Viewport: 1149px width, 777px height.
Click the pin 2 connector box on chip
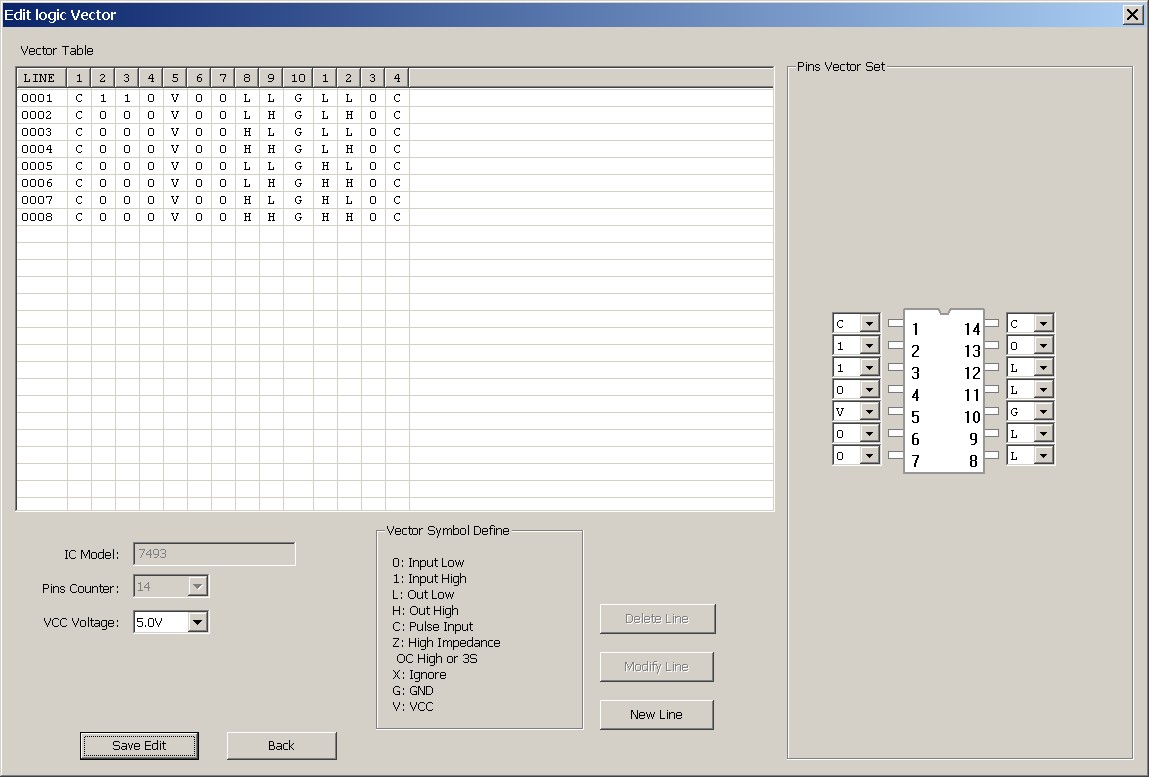896,346
